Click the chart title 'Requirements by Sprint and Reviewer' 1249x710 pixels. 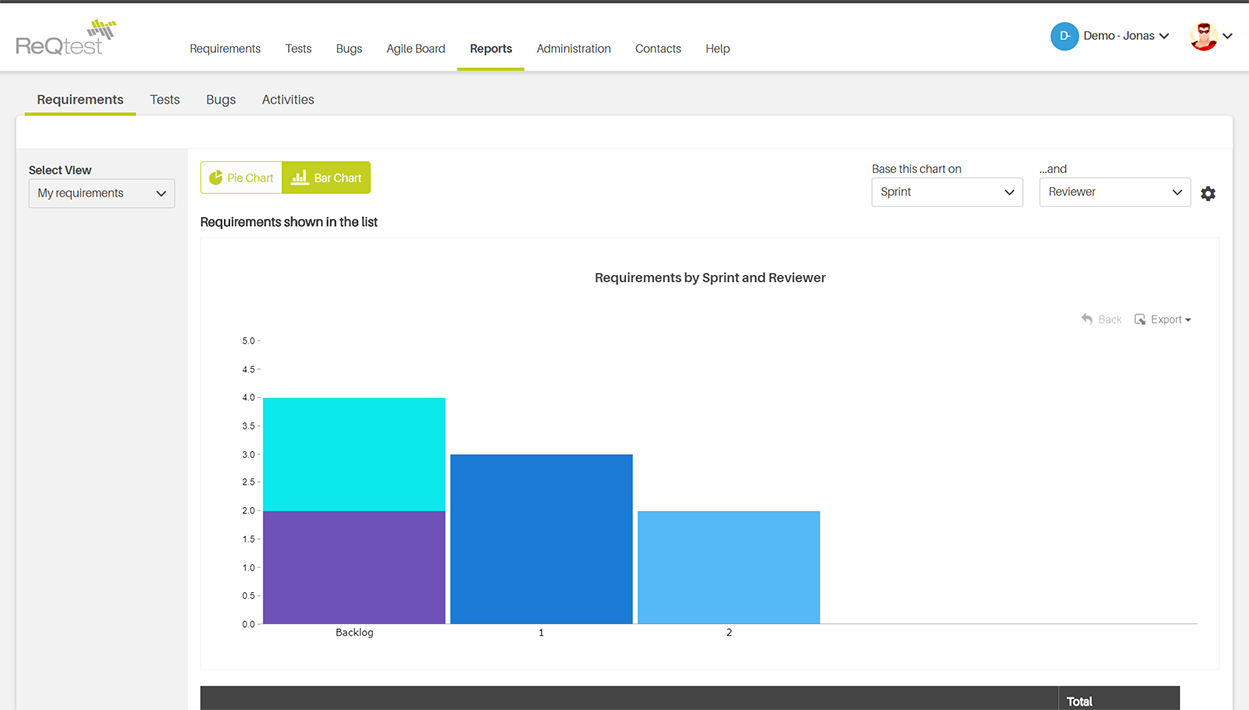tap(710, 278)
